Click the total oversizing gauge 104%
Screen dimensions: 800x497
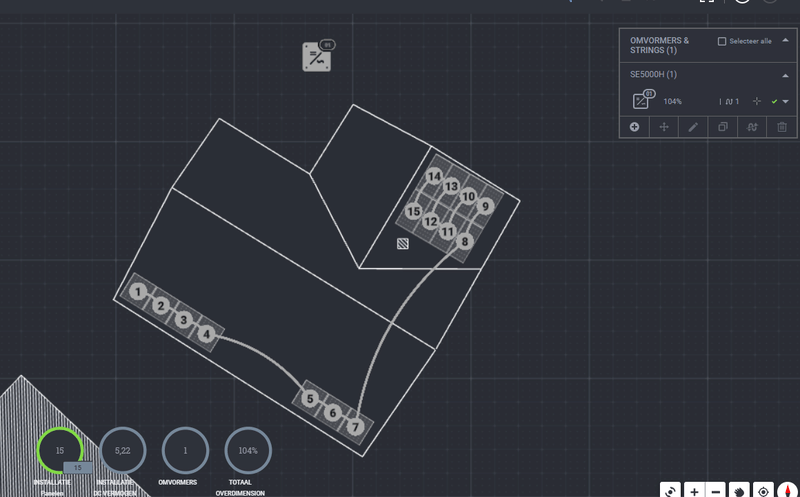pyautogui.click(x=248, y=451)
